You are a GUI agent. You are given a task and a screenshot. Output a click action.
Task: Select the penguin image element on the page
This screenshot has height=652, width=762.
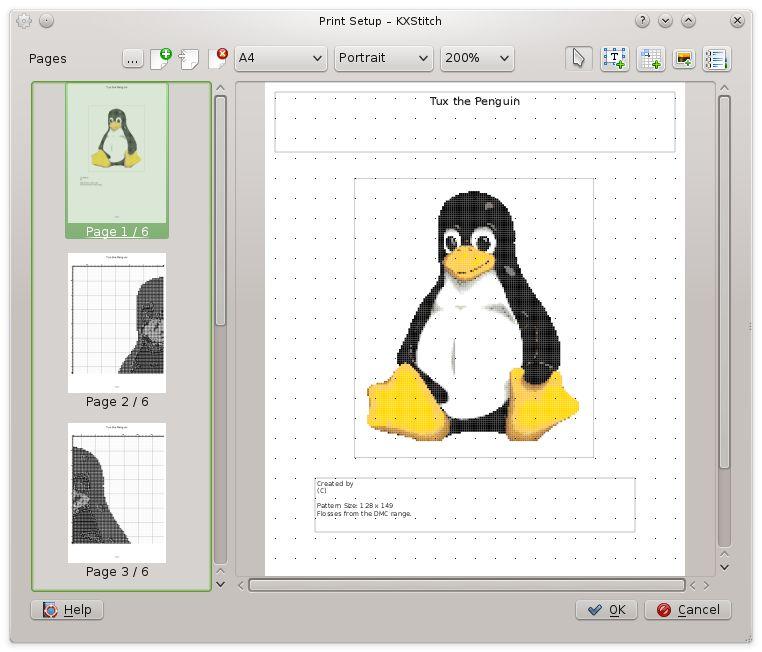point(474,318)
